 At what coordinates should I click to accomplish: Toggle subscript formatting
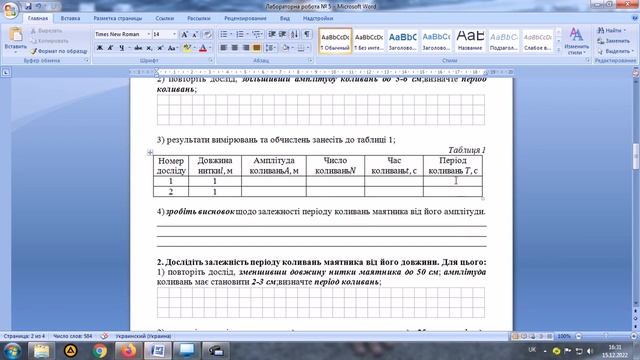point(149,48)
